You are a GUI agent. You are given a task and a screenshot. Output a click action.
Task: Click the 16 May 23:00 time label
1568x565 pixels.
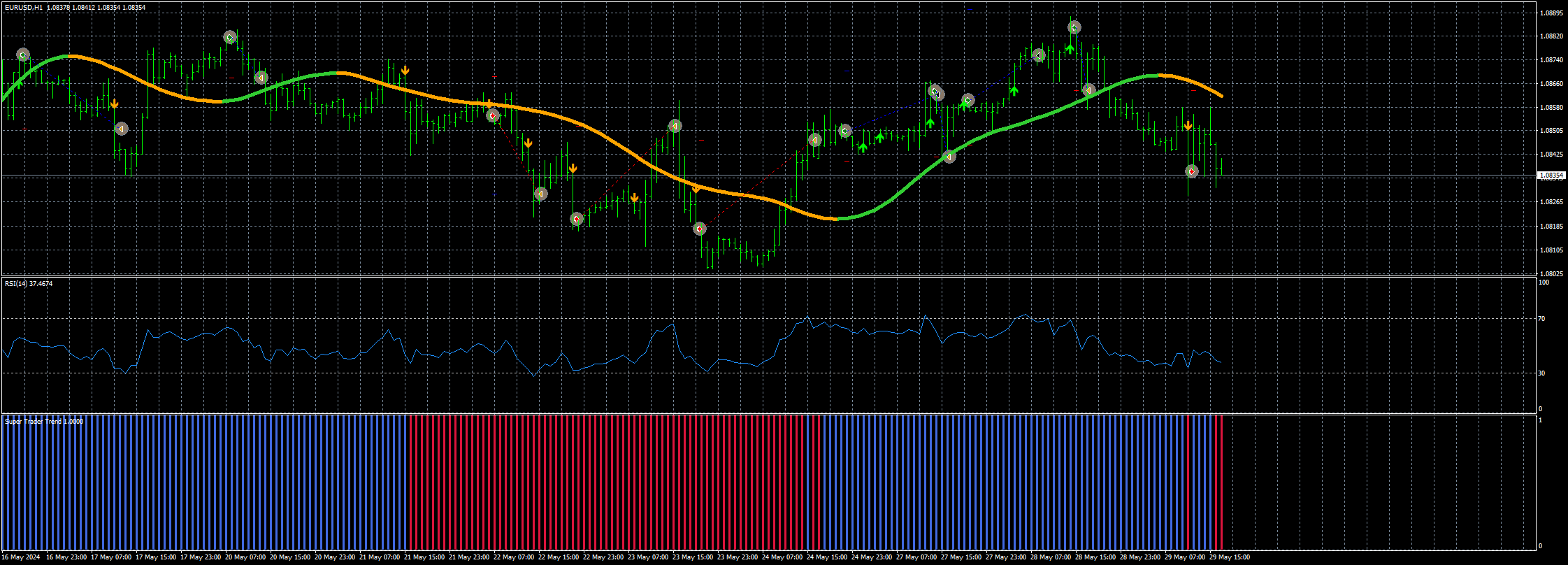coord(66,557)
